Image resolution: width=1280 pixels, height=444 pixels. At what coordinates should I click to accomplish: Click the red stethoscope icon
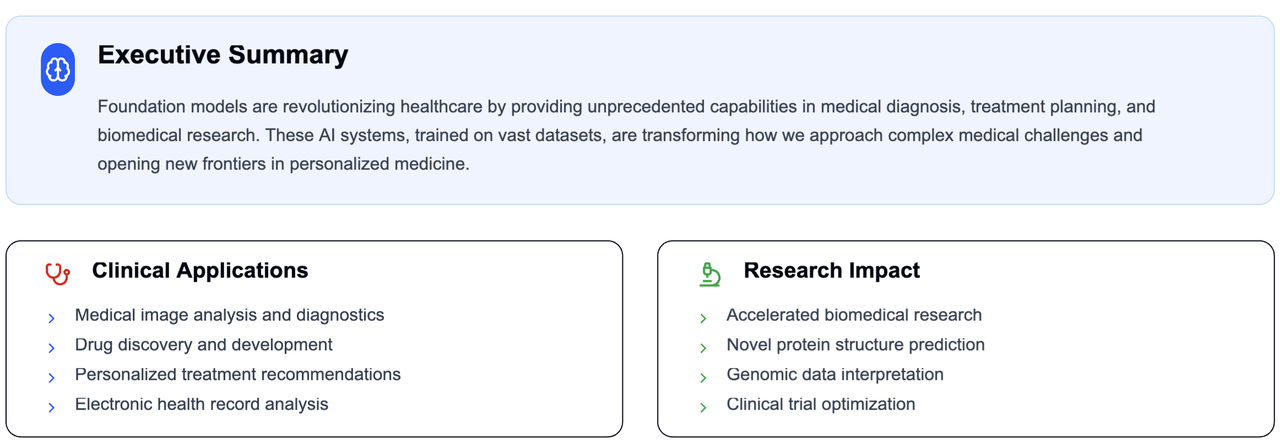click(x=58, y=273)
